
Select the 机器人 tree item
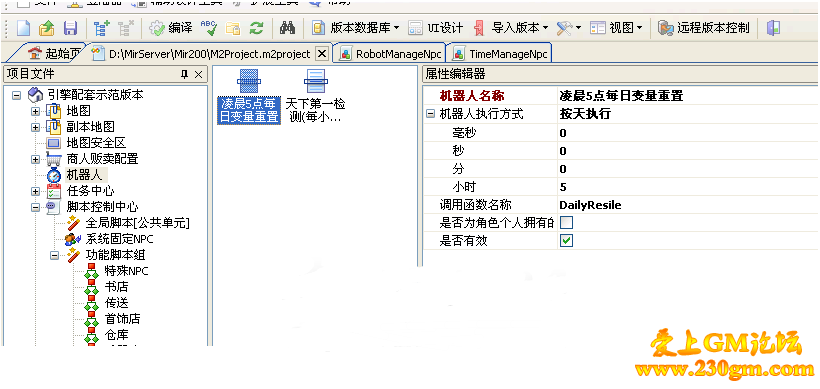click(x=84, y=175)
